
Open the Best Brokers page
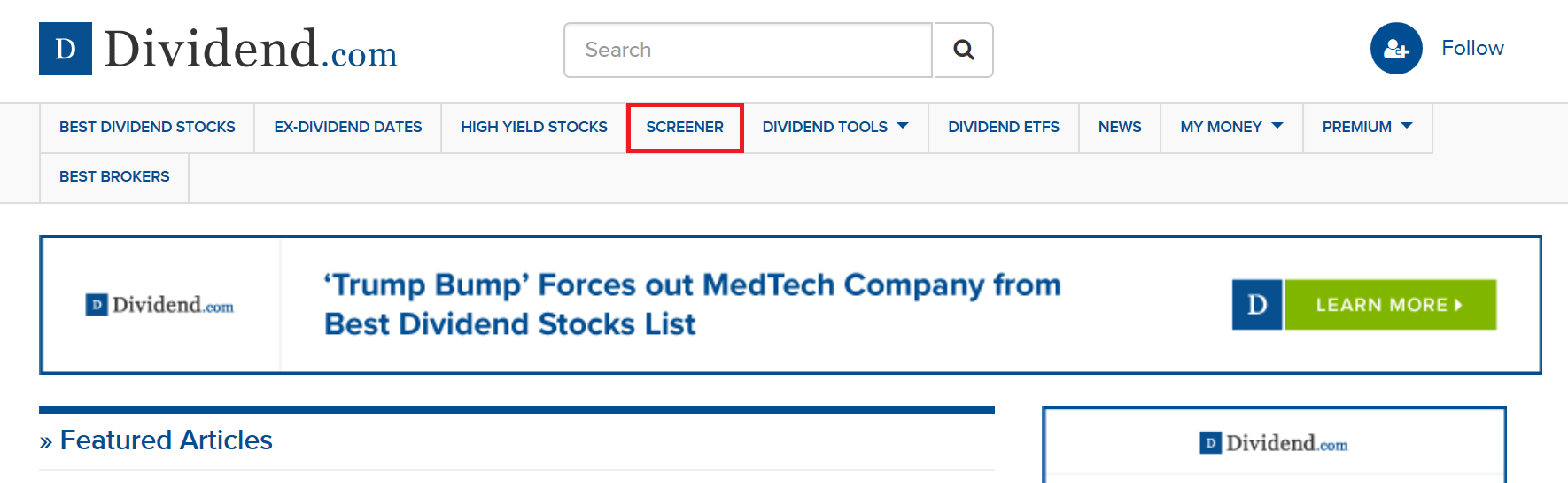(x=114, y=177)
